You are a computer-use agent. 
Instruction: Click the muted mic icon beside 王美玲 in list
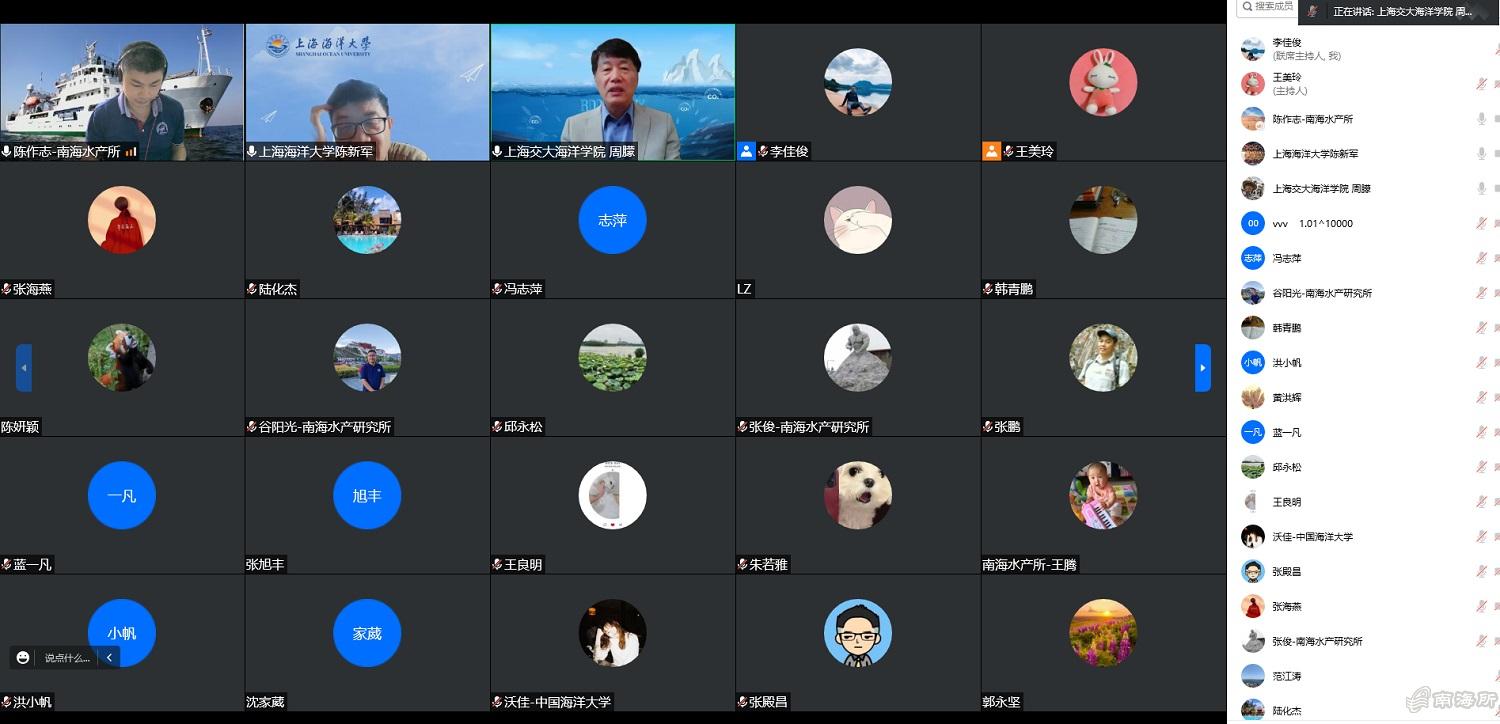[1481, 84]
